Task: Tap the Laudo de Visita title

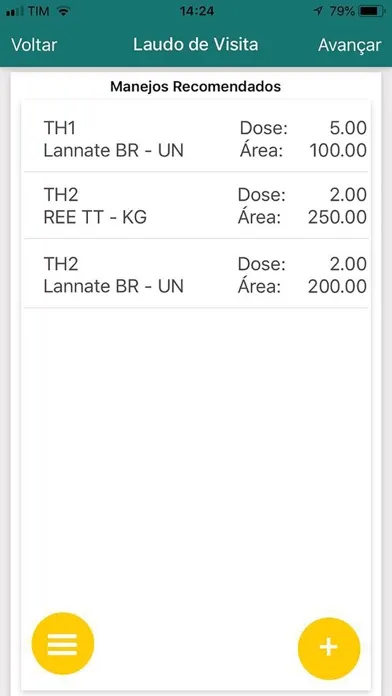Action: 195,45
